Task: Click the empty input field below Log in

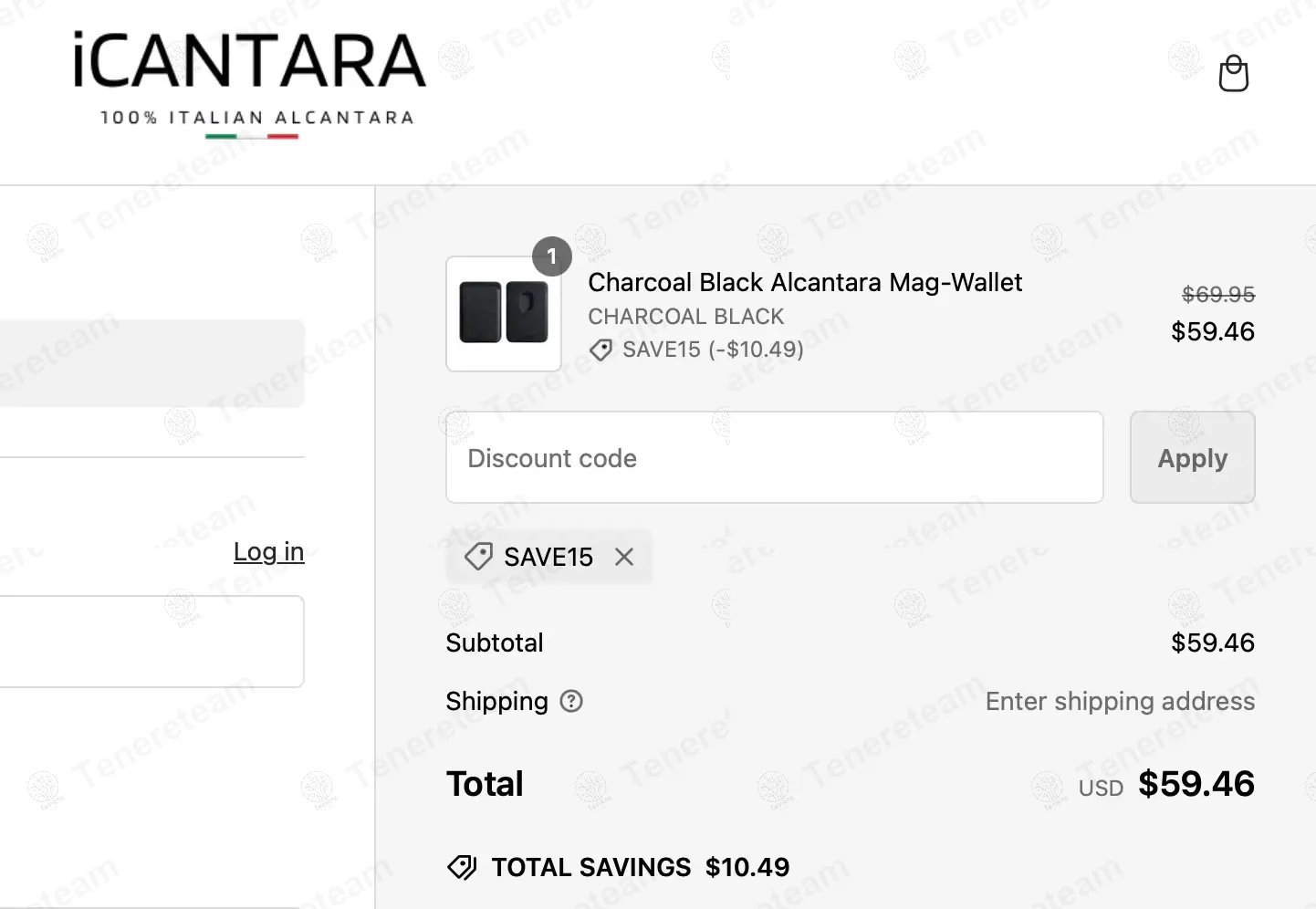Action: click(x=151, y=642)
